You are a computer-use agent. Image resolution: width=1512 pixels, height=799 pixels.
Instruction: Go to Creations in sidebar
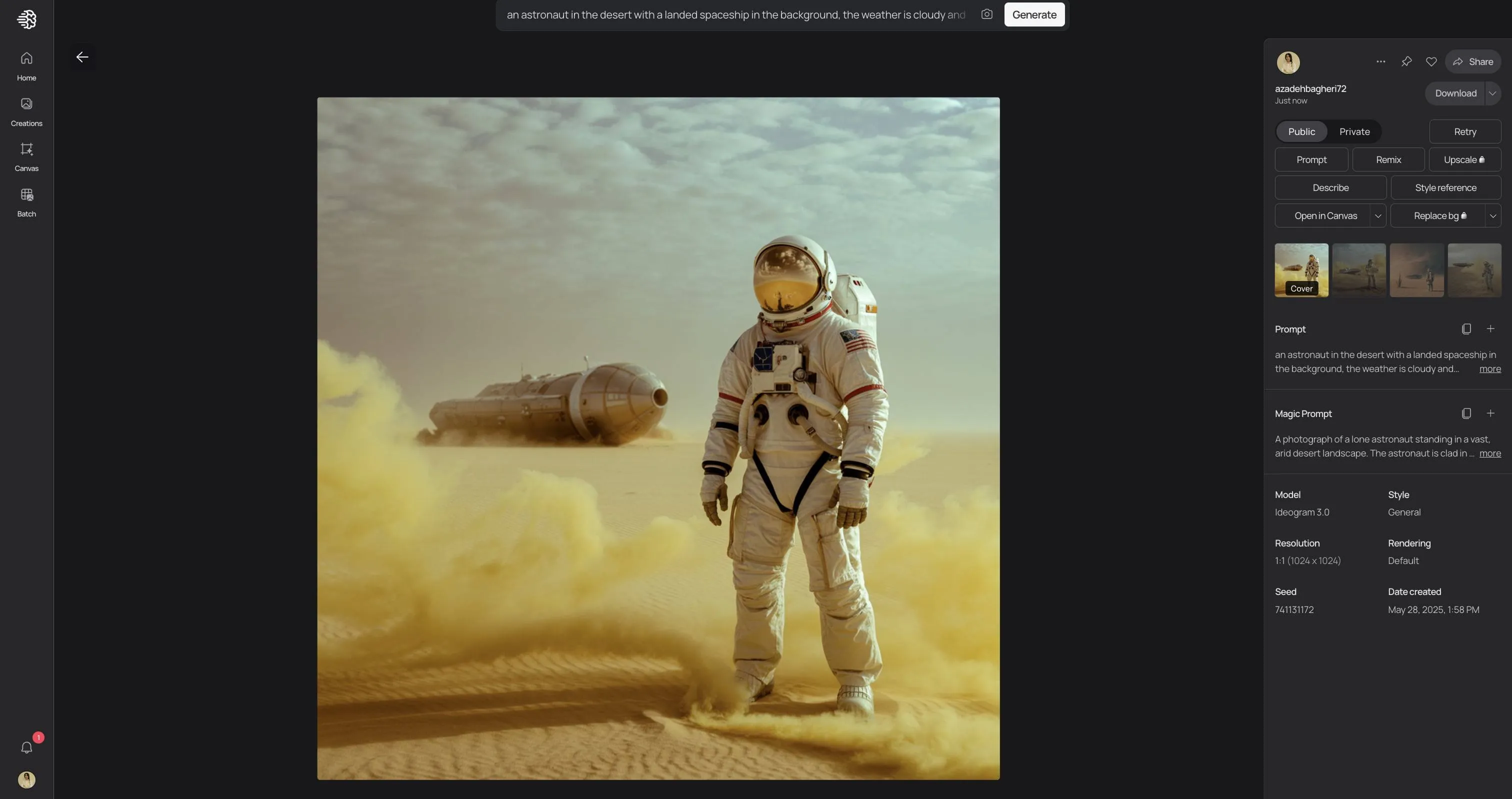[x=26, y=111]
